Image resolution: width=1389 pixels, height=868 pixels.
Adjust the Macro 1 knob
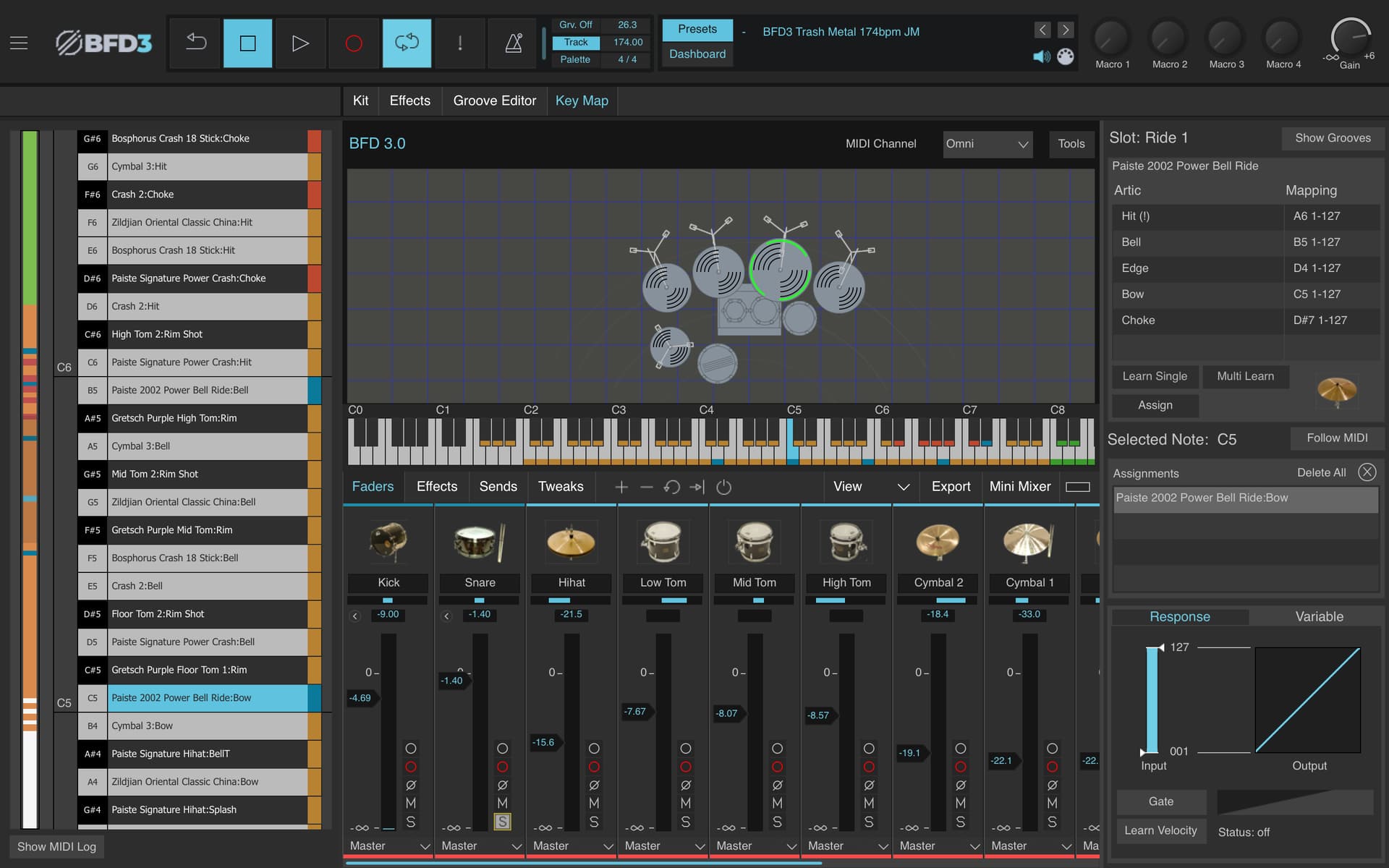click(1112, 38)
